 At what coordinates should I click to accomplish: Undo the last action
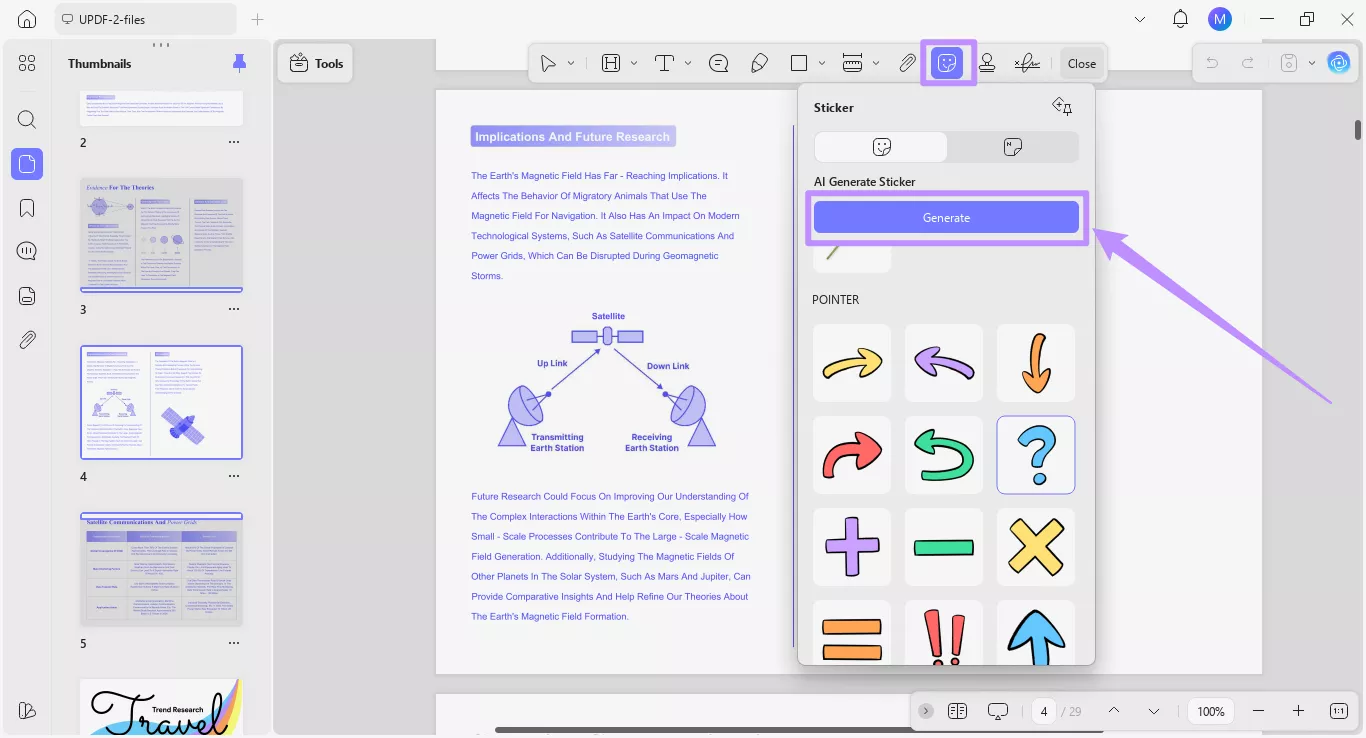coord(1212,63)
